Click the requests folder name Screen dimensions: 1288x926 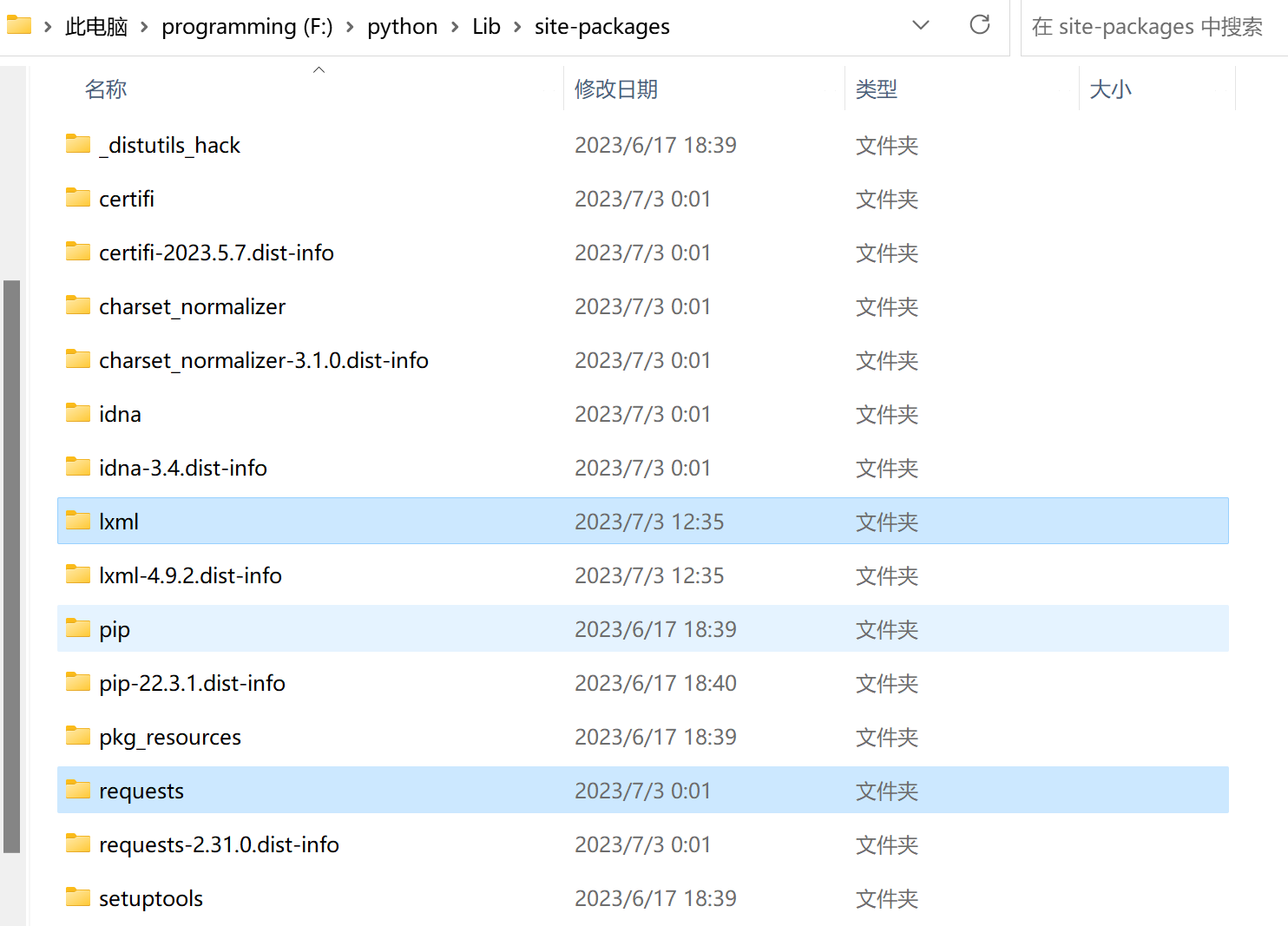pyautogui.click(x=141, y=791)
